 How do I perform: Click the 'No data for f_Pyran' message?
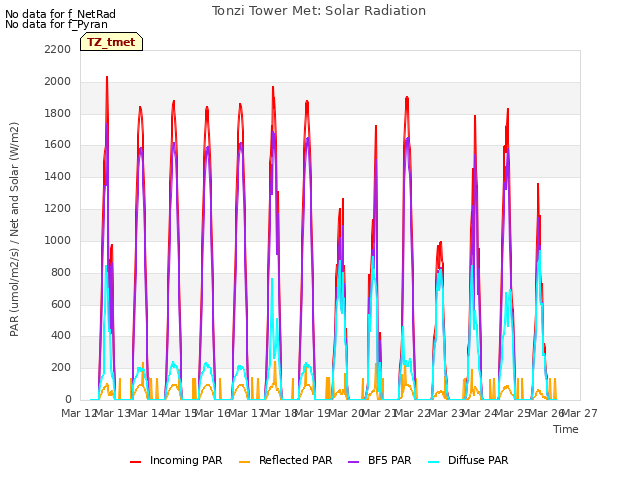(x=56, y=24)
